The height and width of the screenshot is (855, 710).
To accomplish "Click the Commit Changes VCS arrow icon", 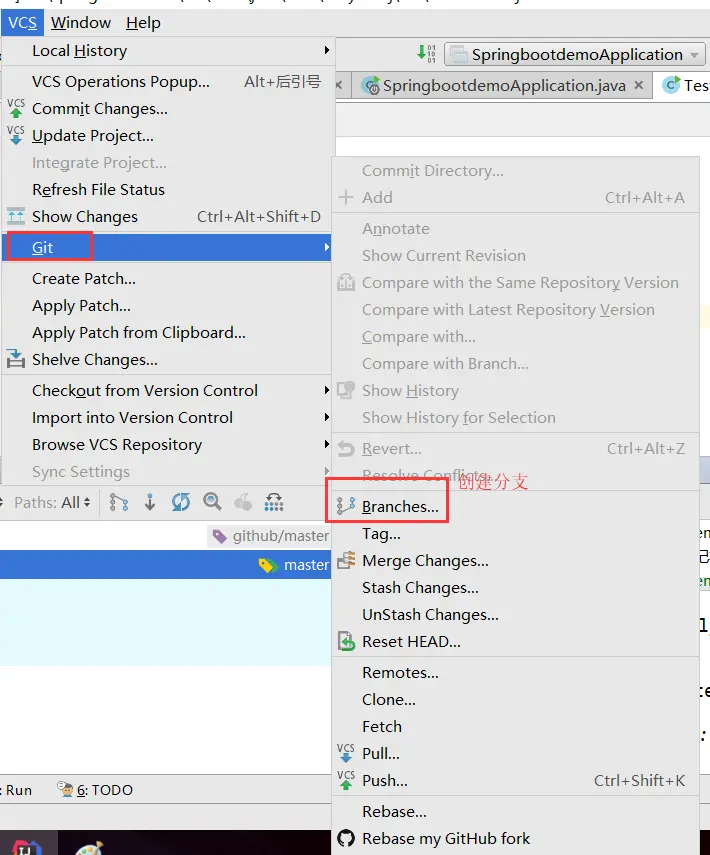I will [x=16, y=108].
